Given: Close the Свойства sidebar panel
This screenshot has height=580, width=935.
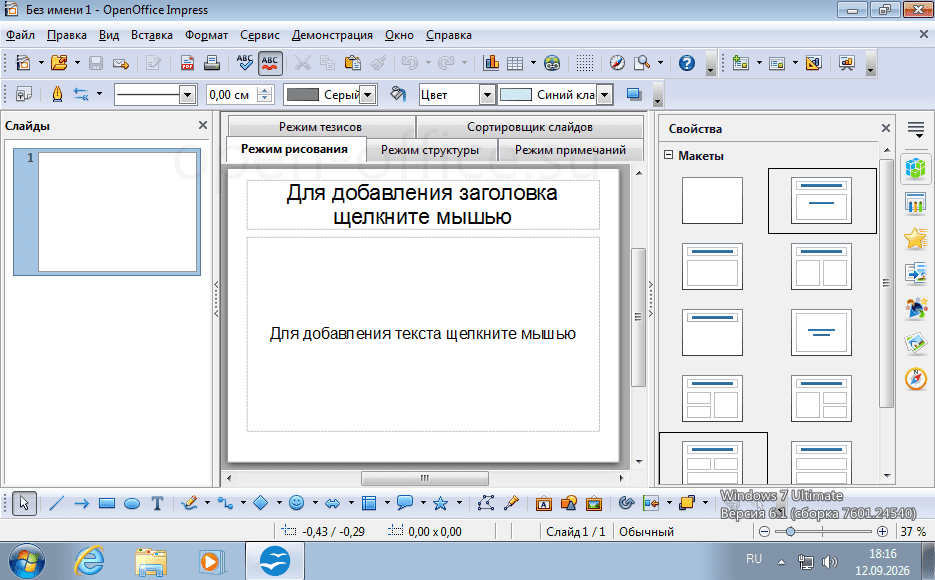Looking at the screenshot, I should [x=886, y=128].
